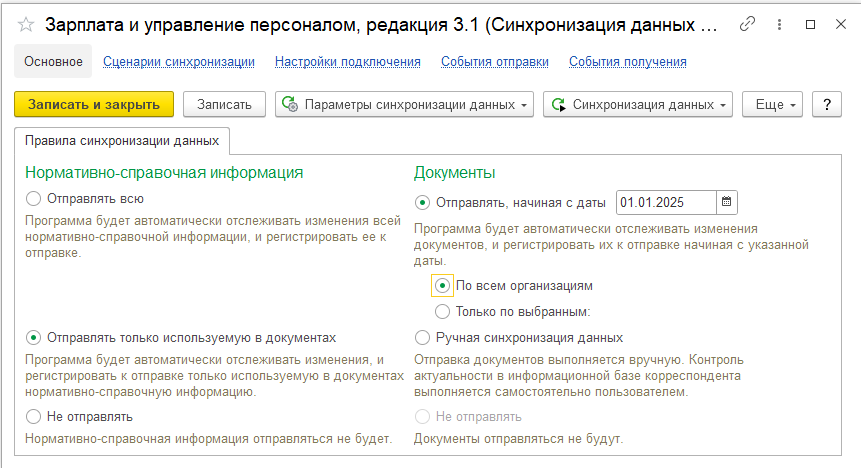Open 'Синхронизация данных' dropdown menu
Image resolution: width=861 pixels, height=468 pixels.
coord(638,104)
